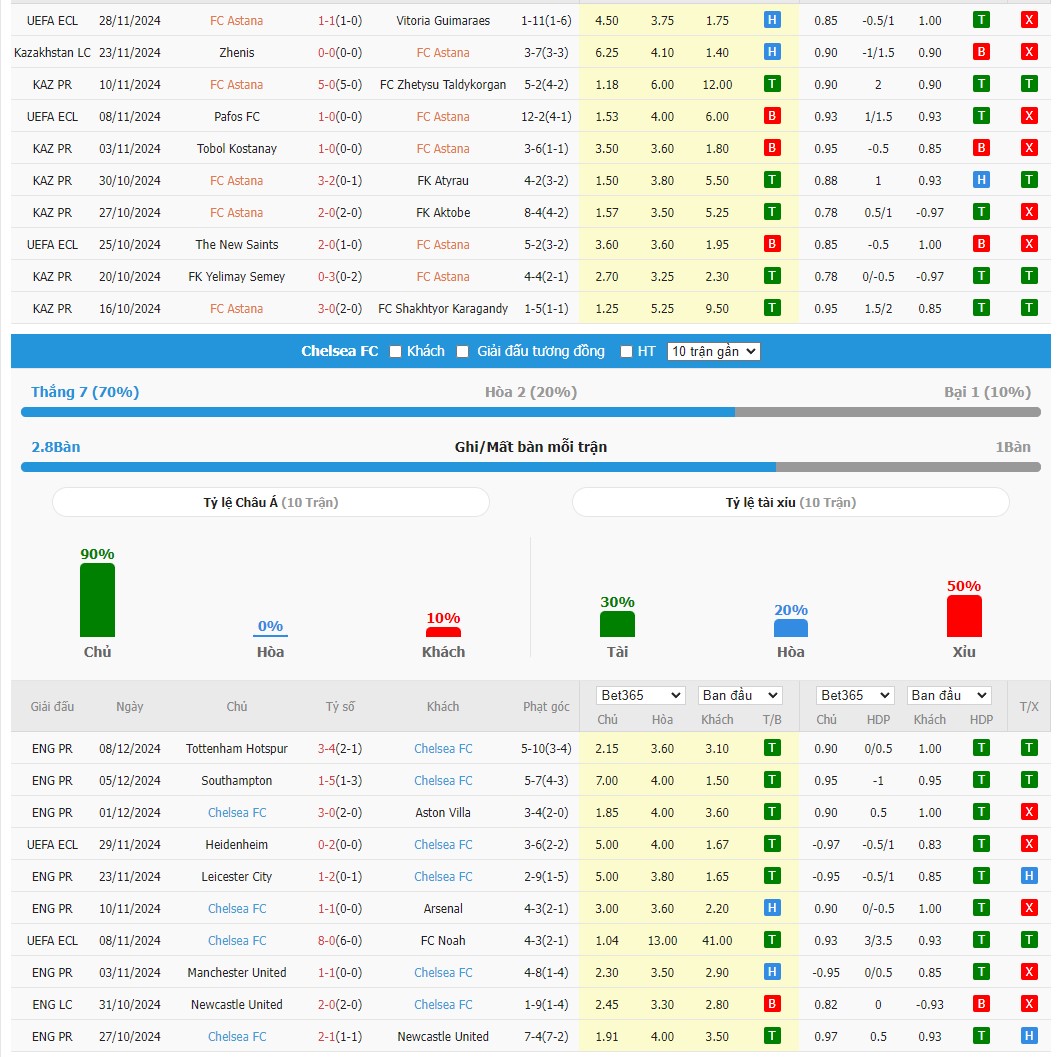Click the Phạt góc column header
1061x1057 pixels.
click(546, 706)
